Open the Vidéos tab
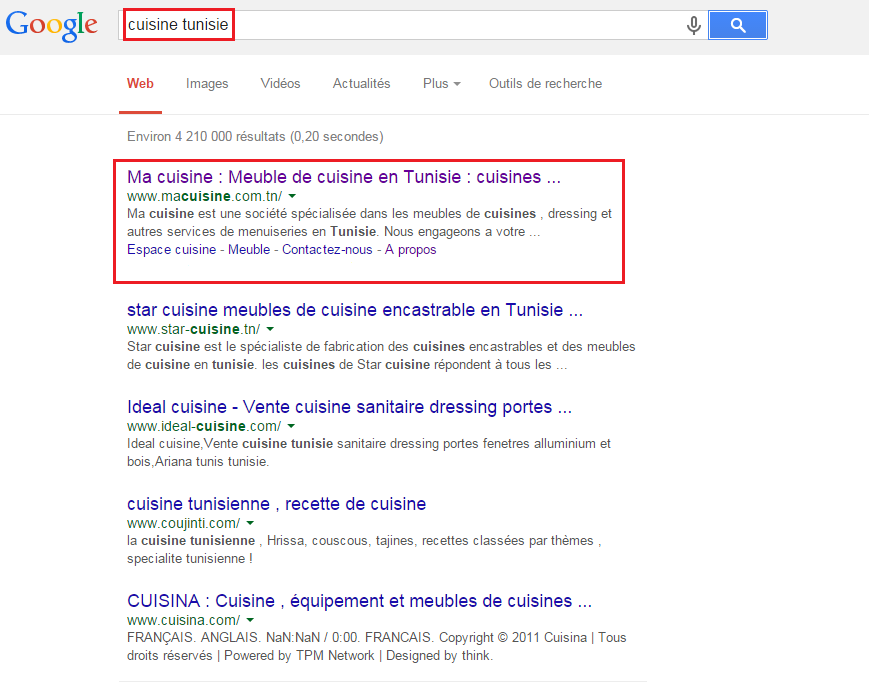 click(280, 84)
